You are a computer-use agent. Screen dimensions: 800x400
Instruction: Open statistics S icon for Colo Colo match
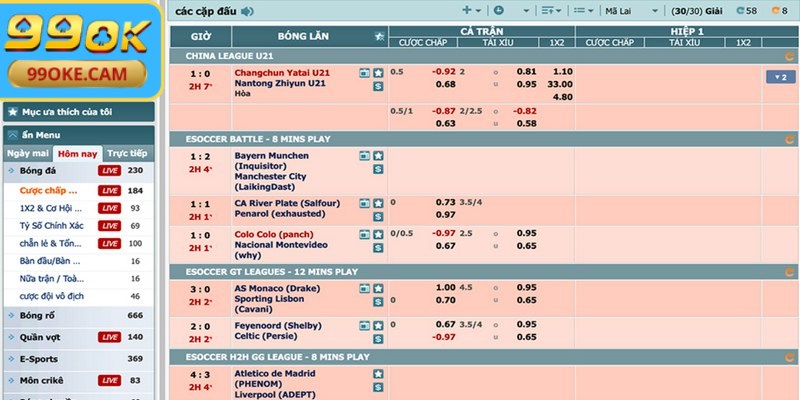pos(378,248)
